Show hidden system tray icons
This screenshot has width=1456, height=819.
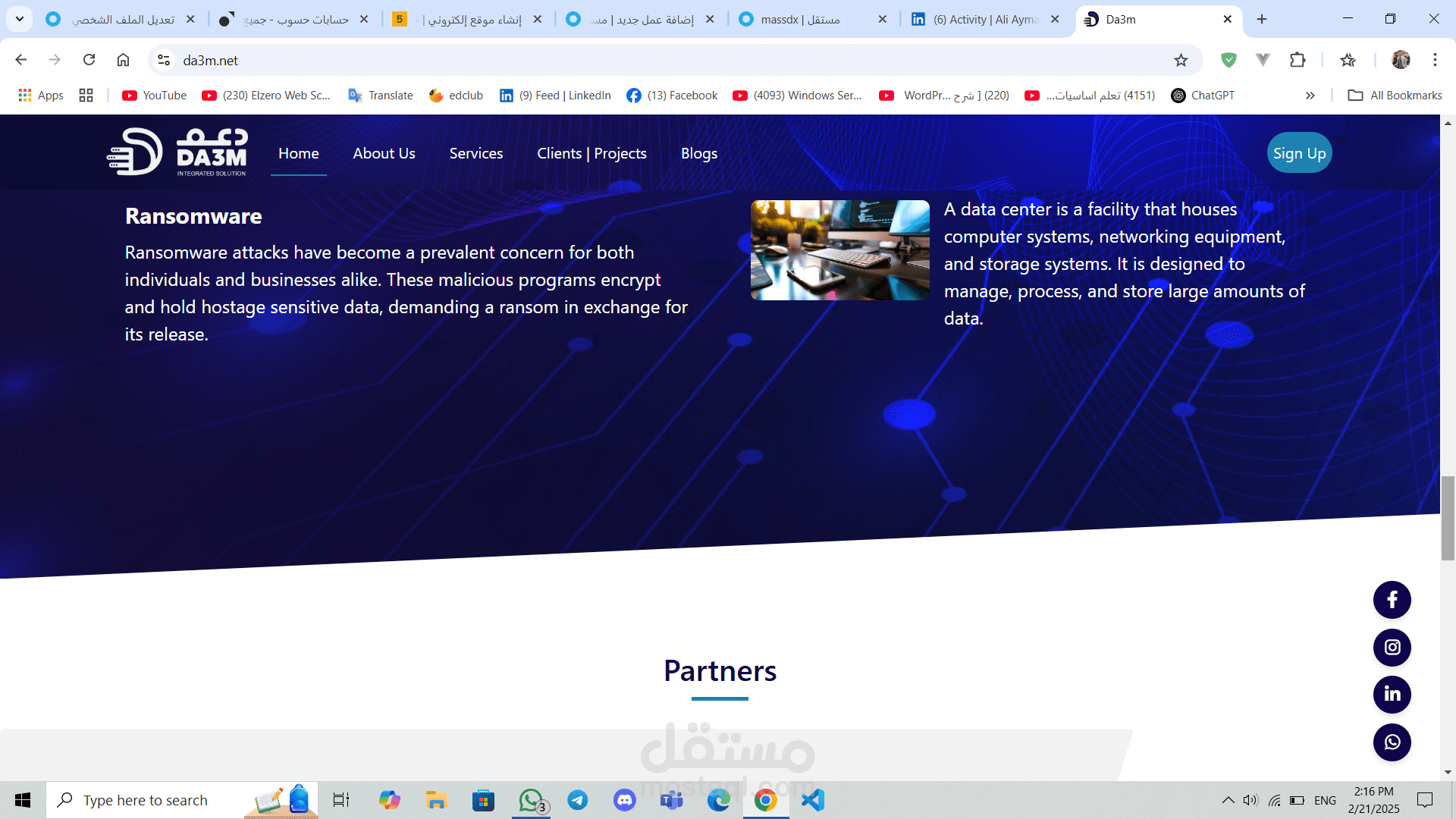pyautogui.click(x=1228, y=800)
